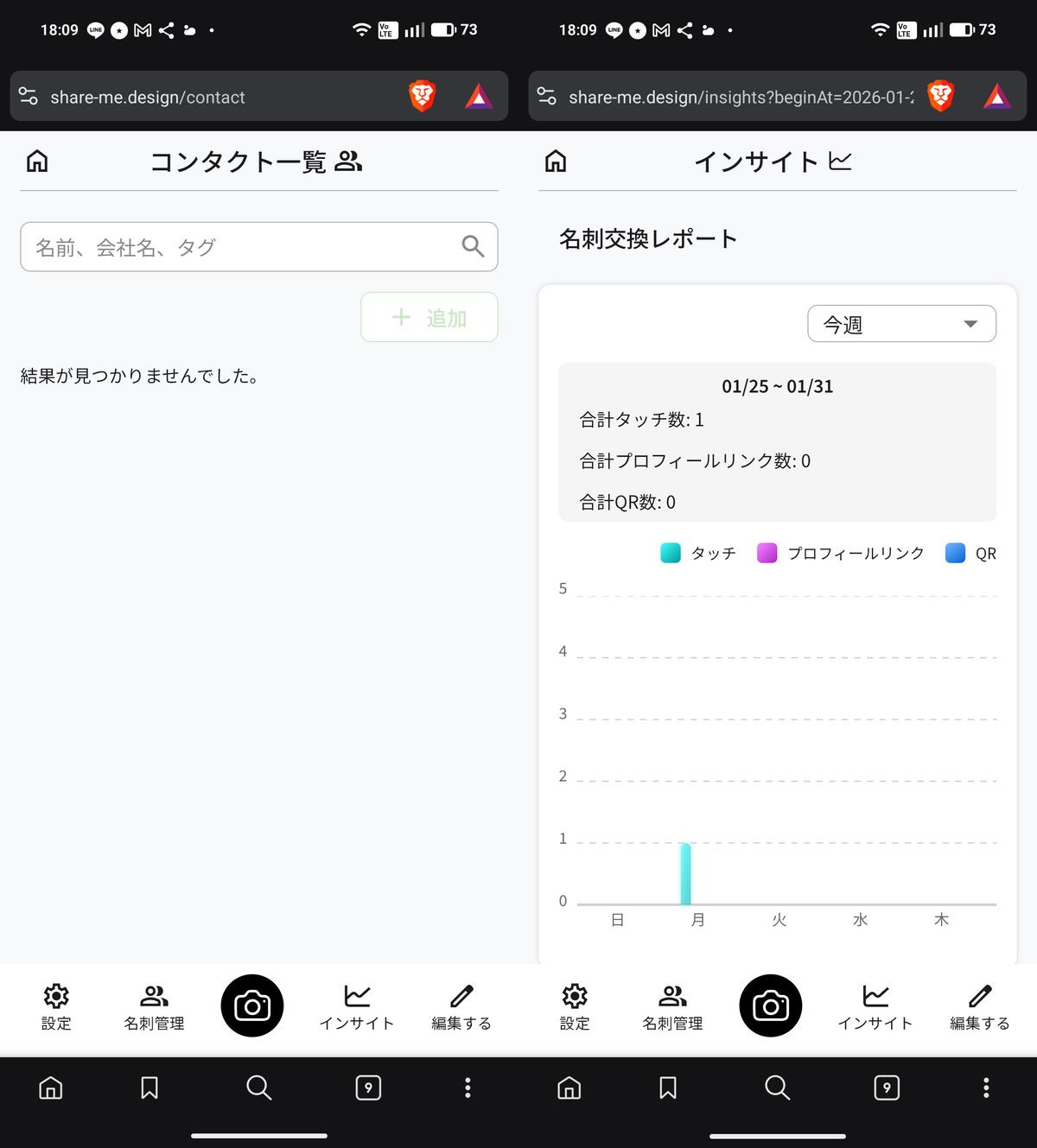This screenshot has height=1148, width=1037.
Task: Tap home icon on Contact list page
Action: pyautogui.click(x=37, y=161)
